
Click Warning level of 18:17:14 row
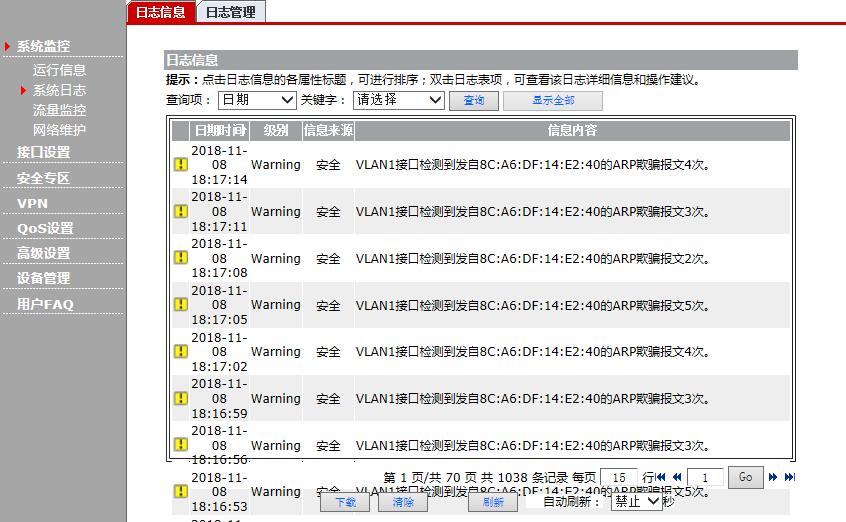(x=276, y=165)
